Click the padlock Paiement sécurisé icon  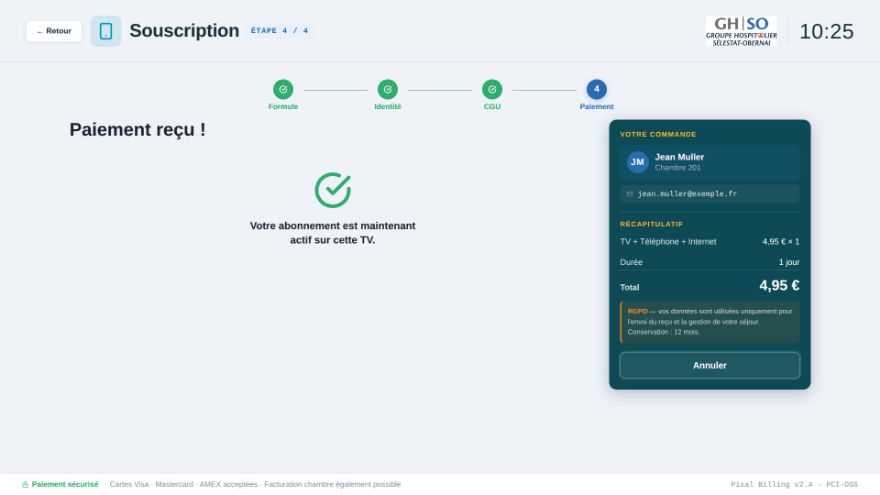point(25,484)
